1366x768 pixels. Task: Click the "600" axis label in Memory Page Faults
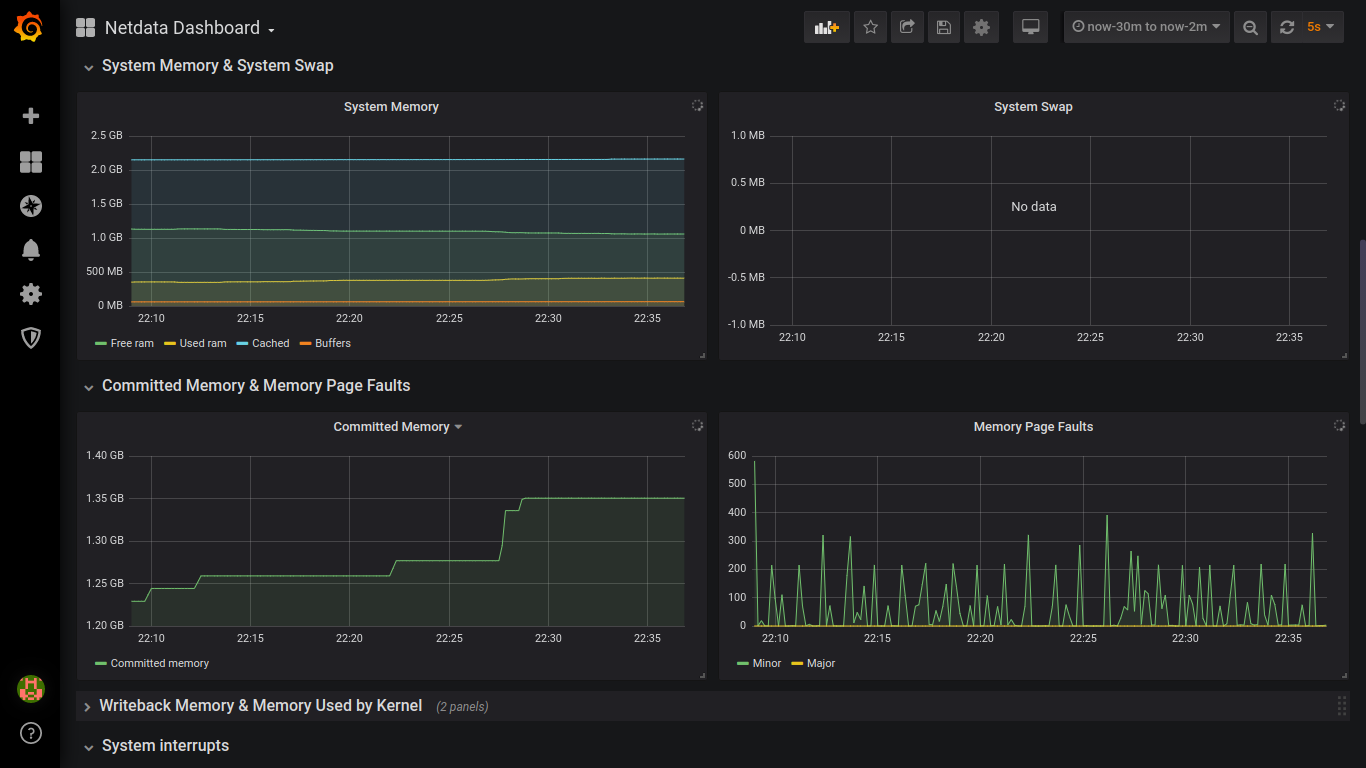coord(737,455)
